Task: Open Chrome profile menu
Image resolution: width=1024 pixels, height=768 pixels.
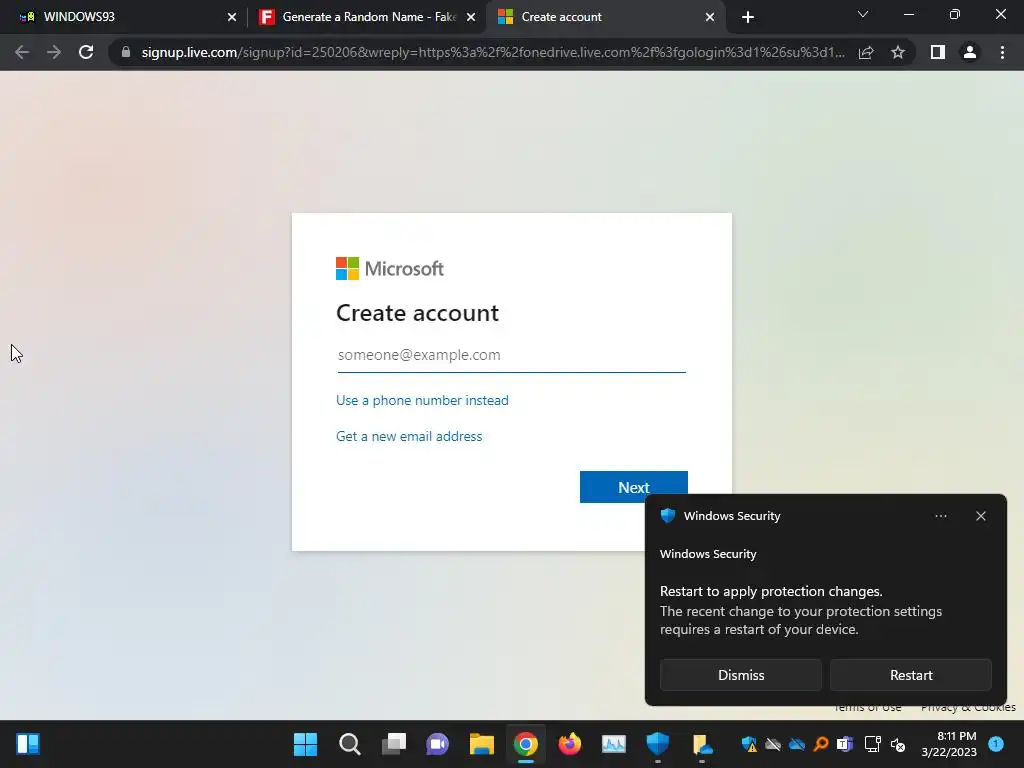Action: coord(970,52)
